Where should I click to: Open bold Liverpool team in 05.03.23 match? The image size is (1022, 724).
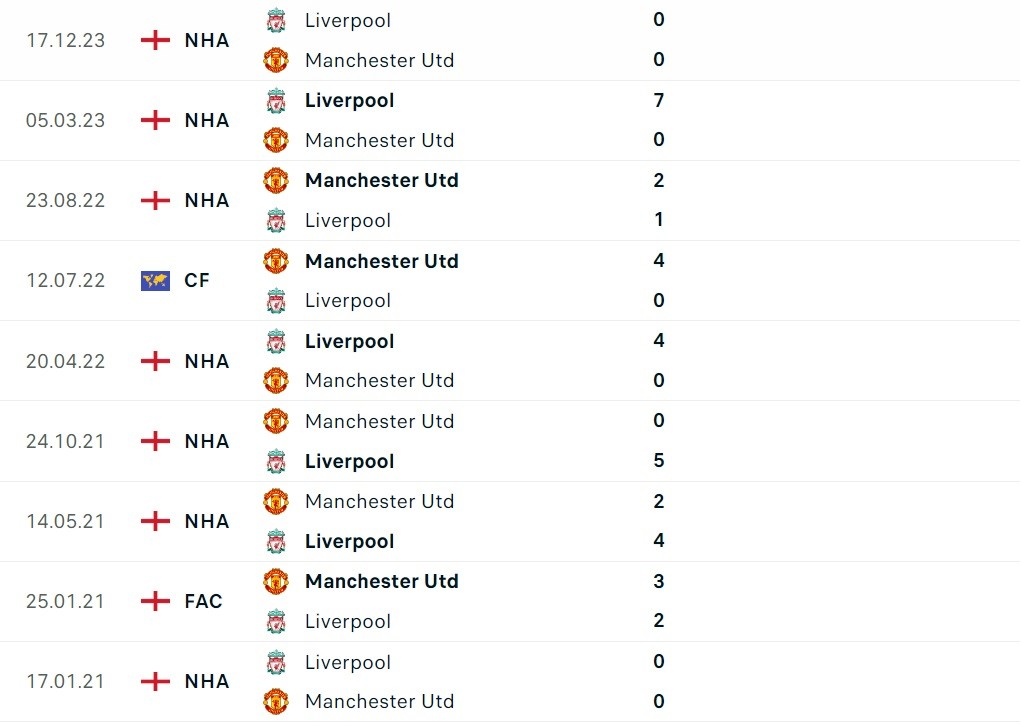pos(349,100)
